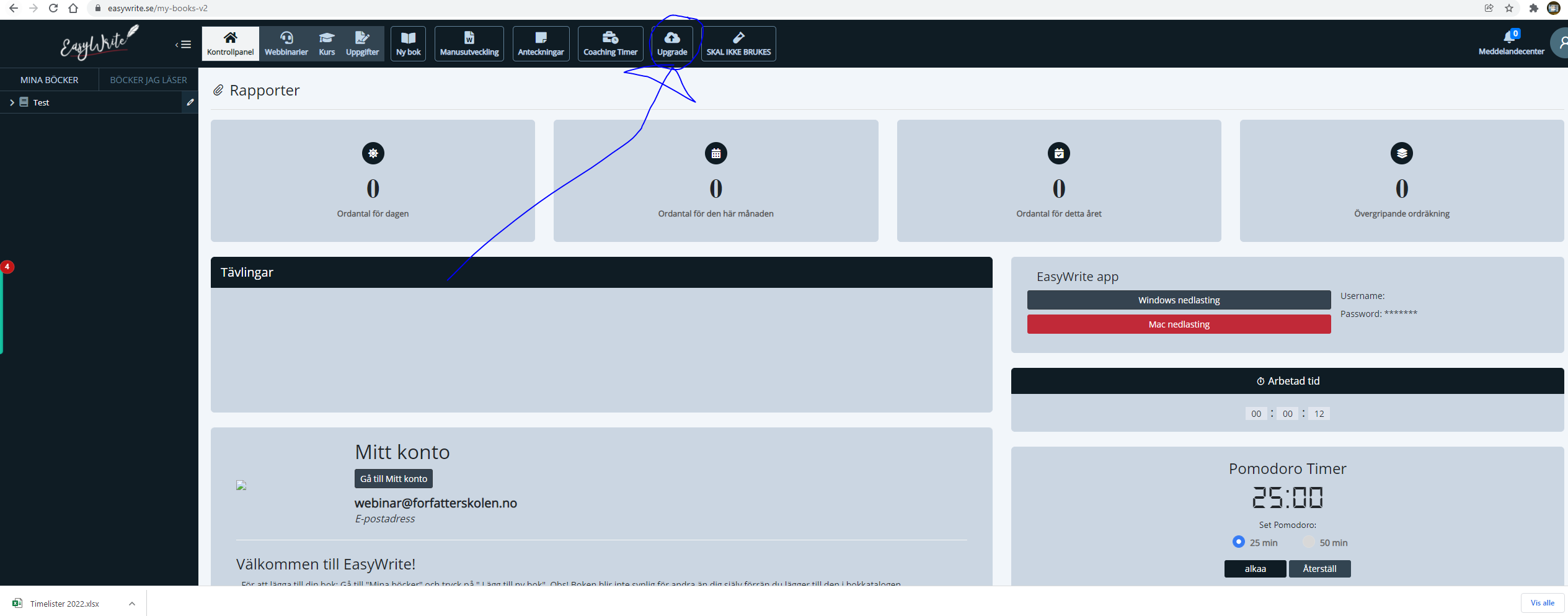This screenshot has width=1568, height=616.
Task: Switch to the Böcker jag läser tab
Action: [148, 80]
